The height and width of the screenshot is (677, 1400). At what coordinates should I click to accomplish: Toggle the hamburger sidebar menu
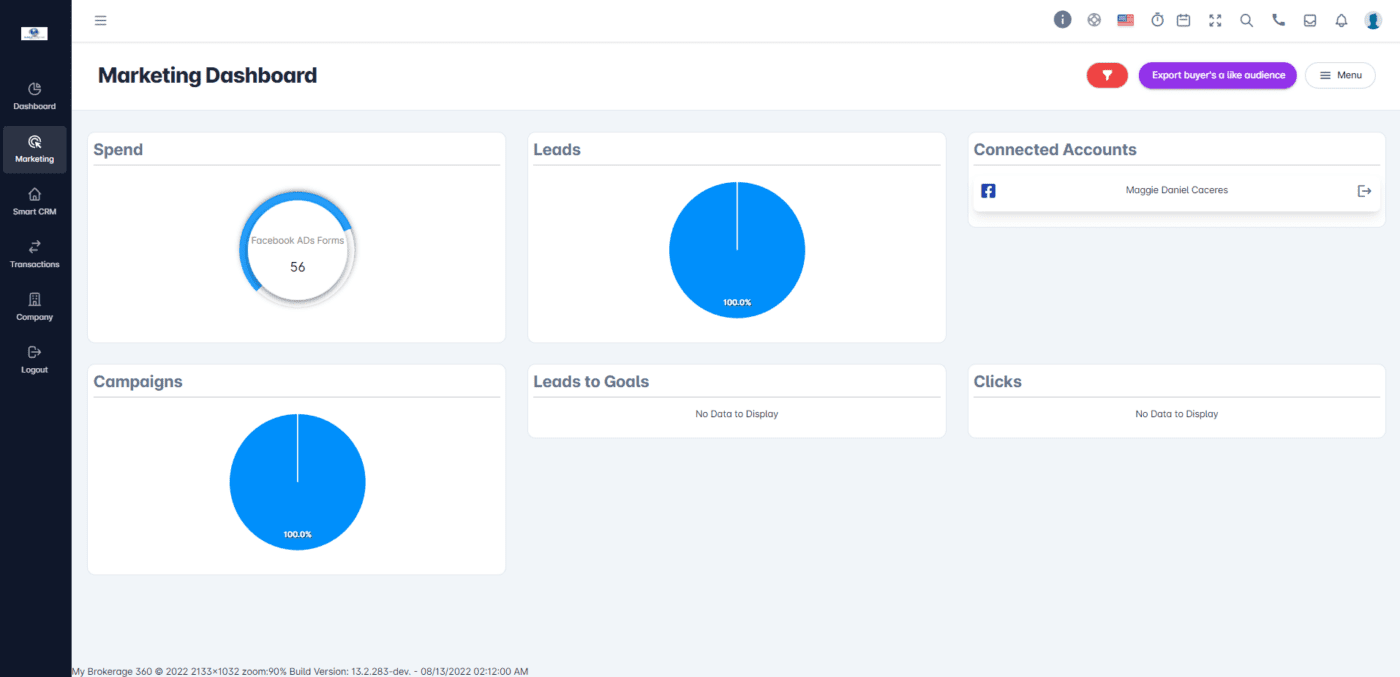pyautogui.click(x=100, y=20)
